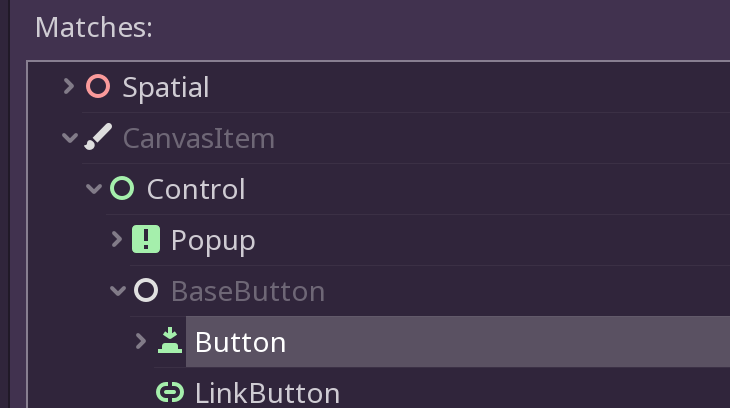Click the Popup exclamation mark icon
Image resolution: width=730 pixels, height=408 pixels.
(x=146, y=239)
